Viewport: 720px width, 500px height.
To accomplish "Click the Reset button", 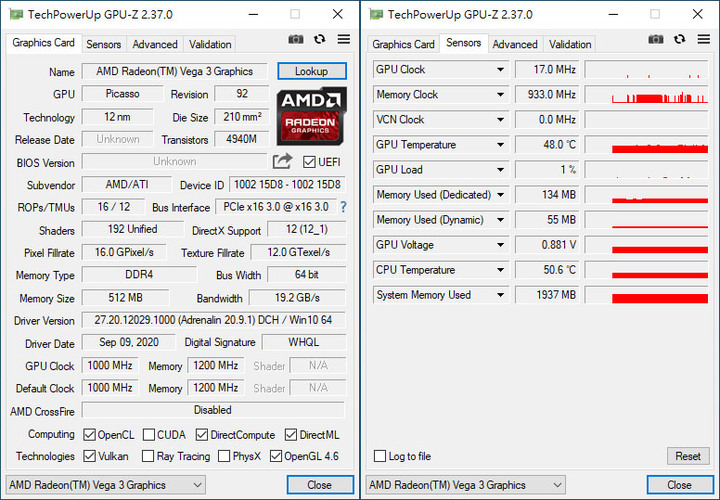I will click(688, 456).
